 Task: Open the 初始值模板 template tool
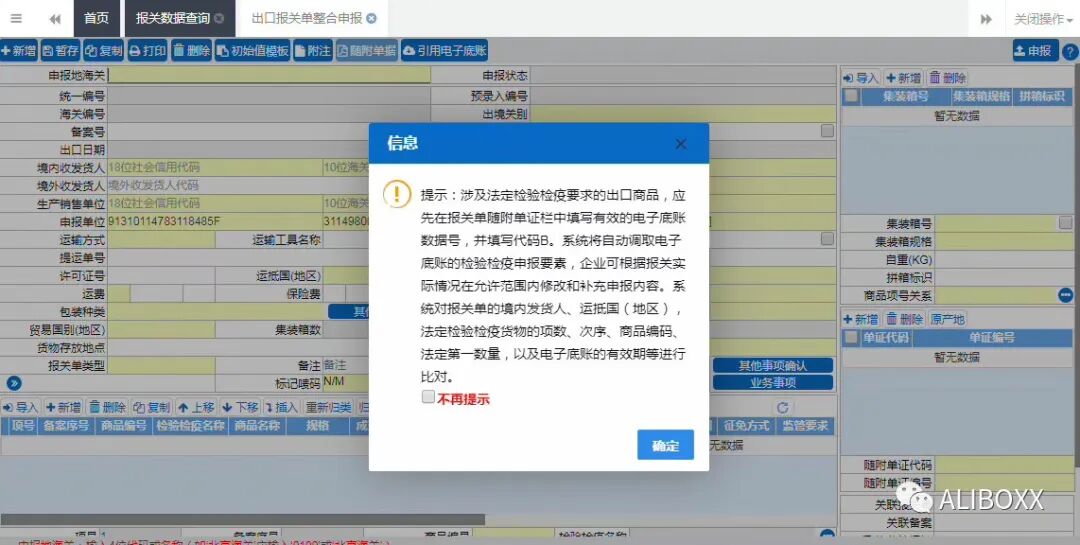[252, 50]
